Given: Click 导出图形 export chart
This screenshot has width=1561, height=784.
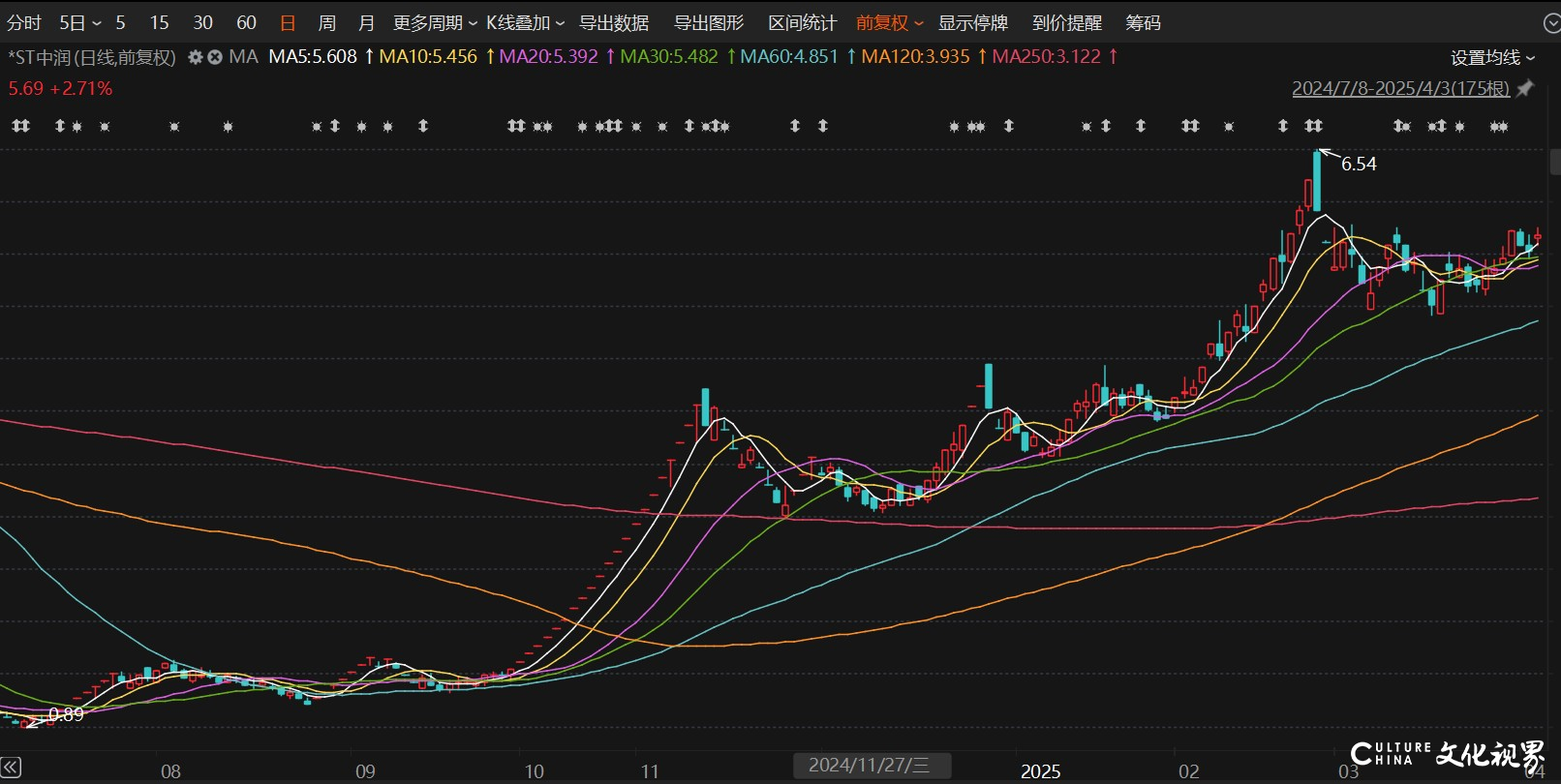Looking at the screenshot, I should point(709,22).
